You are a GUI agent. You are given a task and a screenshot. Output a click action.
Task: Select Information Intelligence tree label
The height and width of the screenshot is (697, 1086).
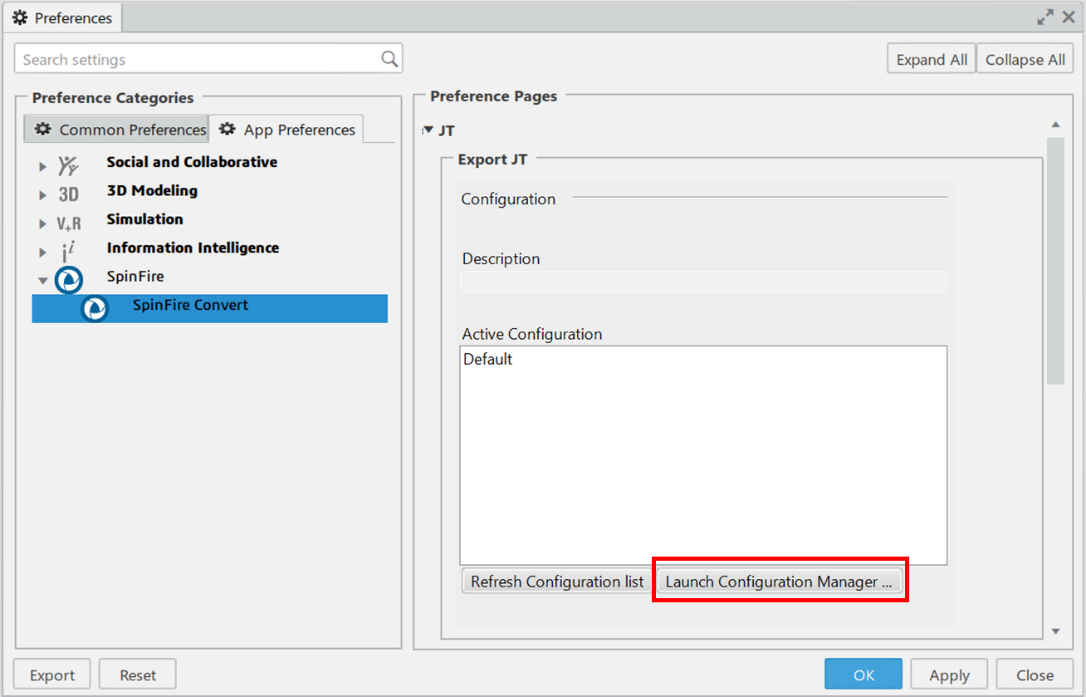(x=193, y=247)
